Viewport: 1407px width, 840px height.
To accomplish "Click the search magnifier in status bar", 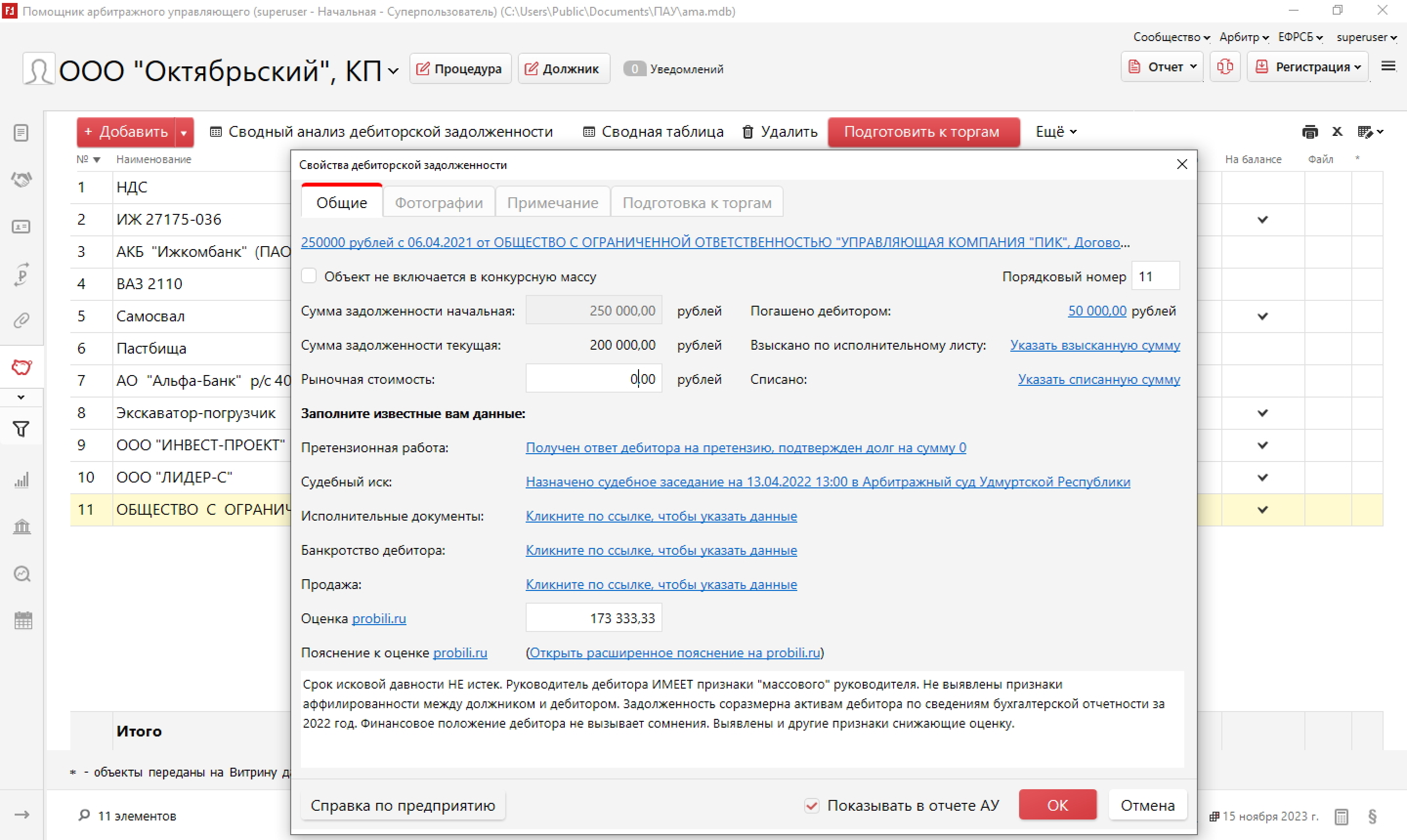I will (84, 815).
